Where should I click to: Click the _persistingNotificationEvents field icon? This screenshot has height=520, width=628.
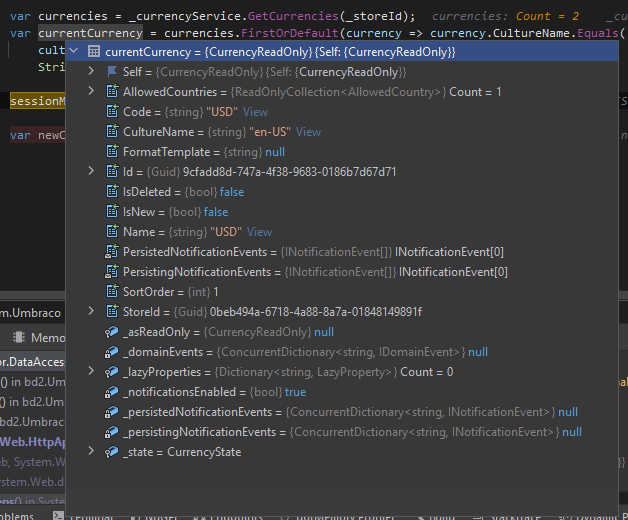pos(112,432)
